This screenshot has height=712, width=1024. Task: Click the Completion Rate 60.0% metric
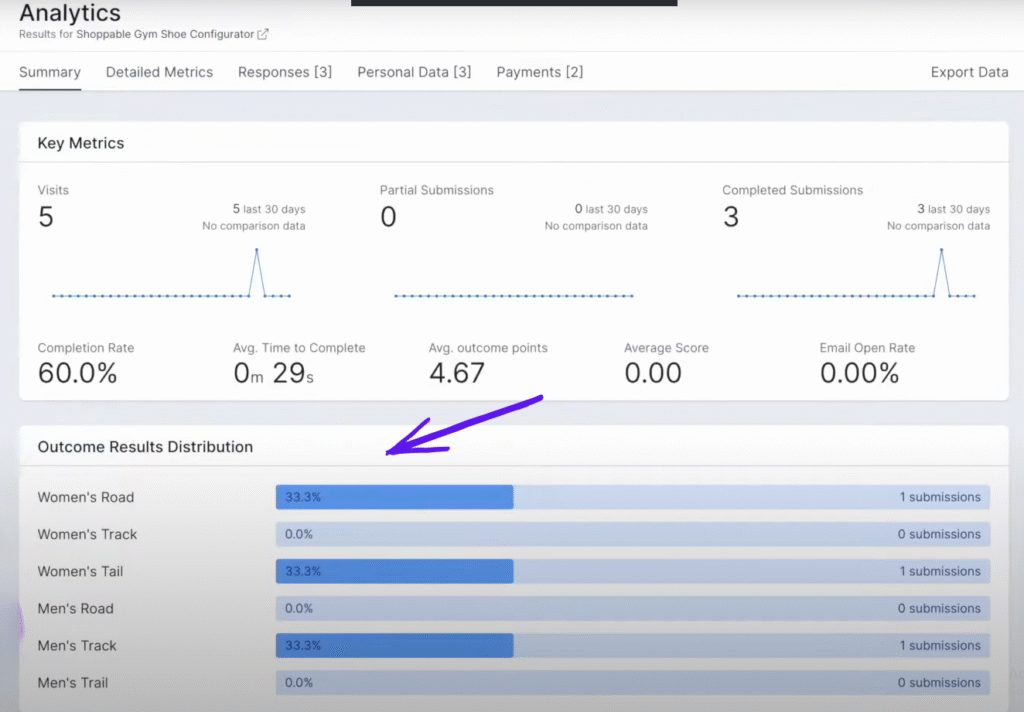pyautogui.click(x=78, y=373)
